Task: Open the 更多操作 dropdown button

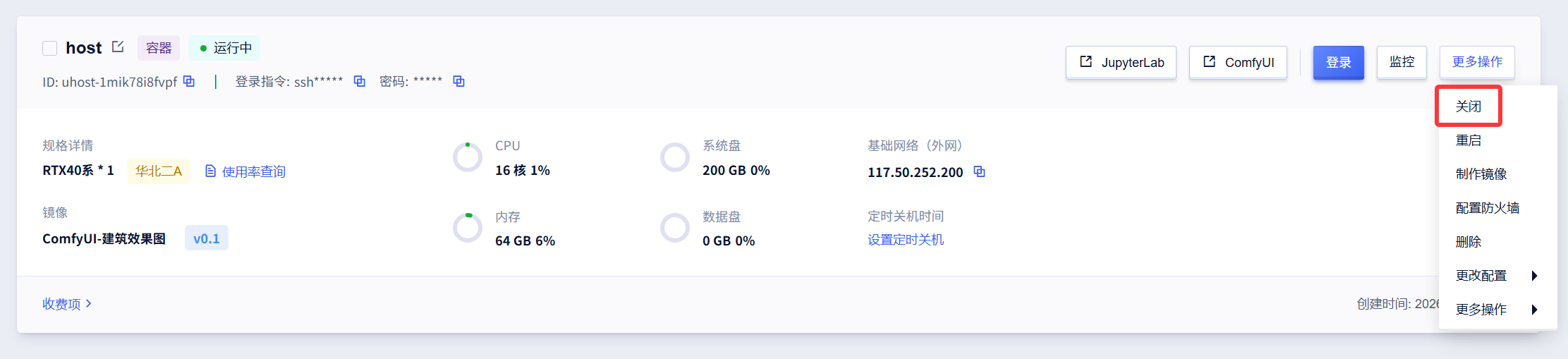Action: tap(1477, 62)
